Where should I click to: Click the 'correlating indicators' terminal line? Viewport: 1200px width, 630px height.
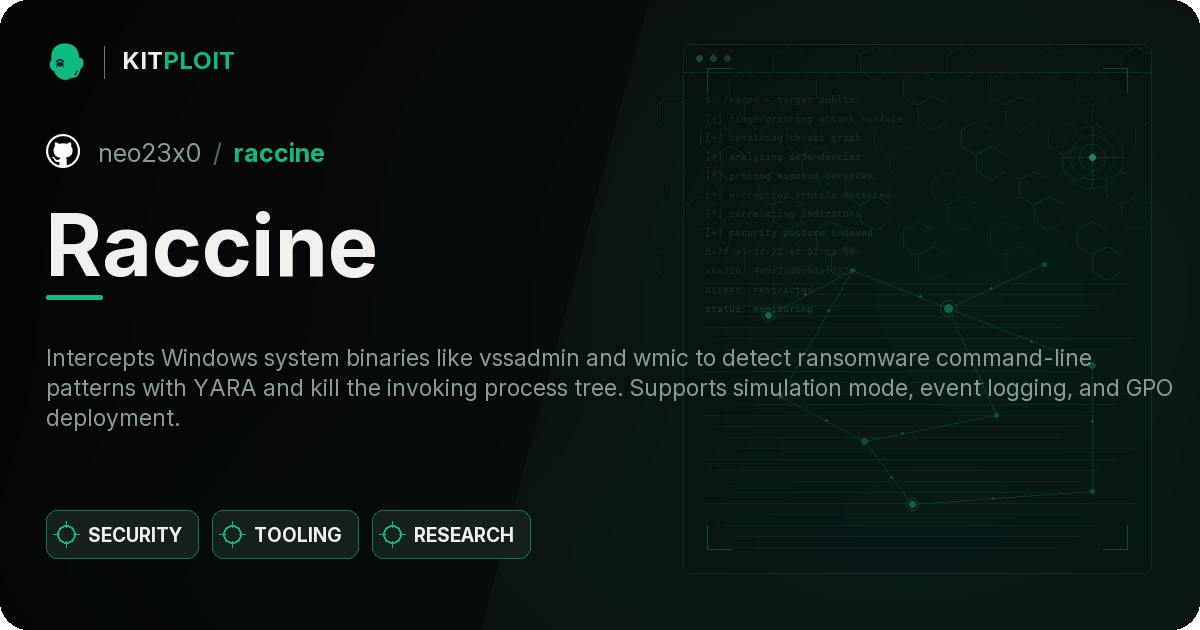click(x=783, y=214)
